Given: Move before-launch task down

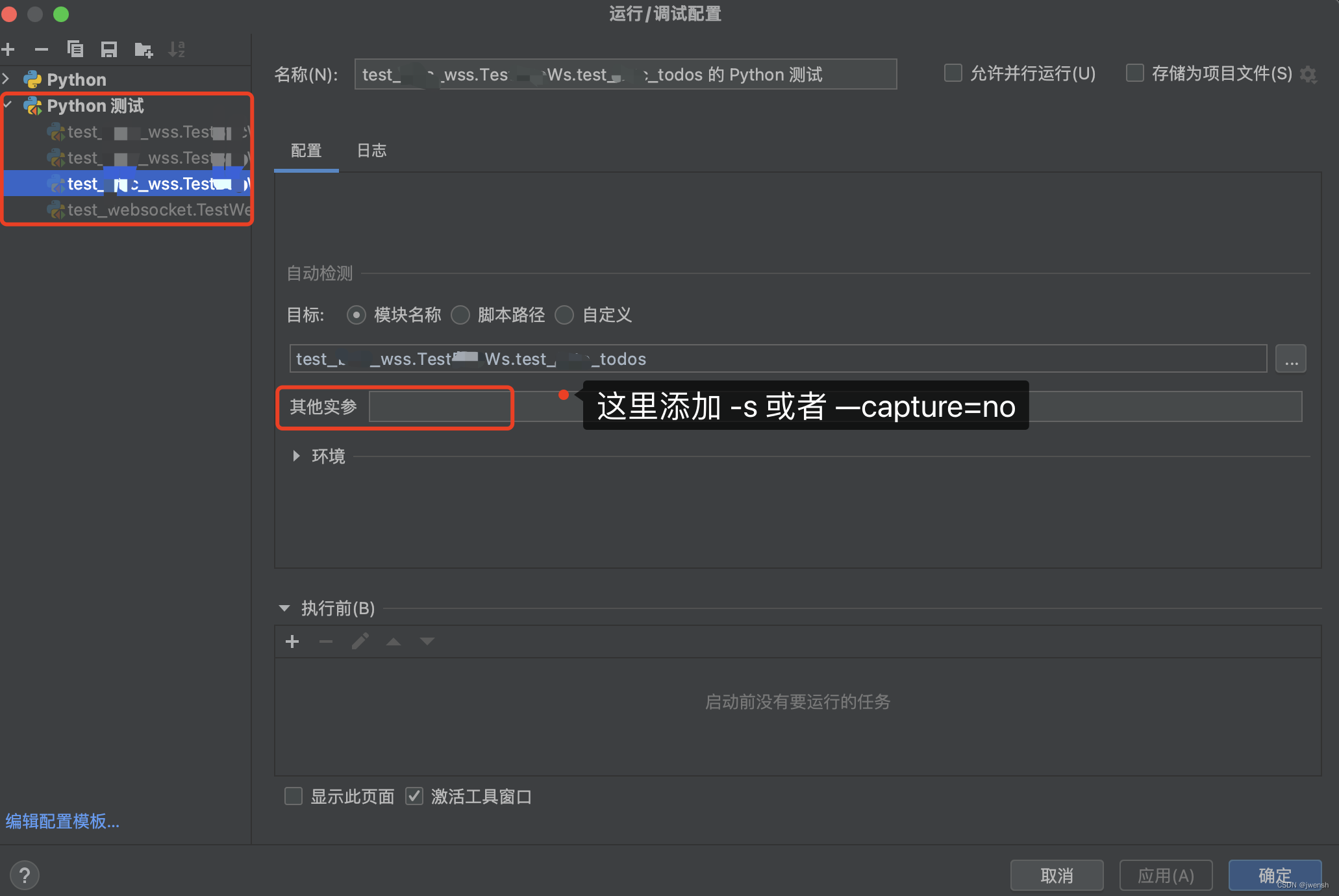Looking at the screenshot, I should [427, 641].
